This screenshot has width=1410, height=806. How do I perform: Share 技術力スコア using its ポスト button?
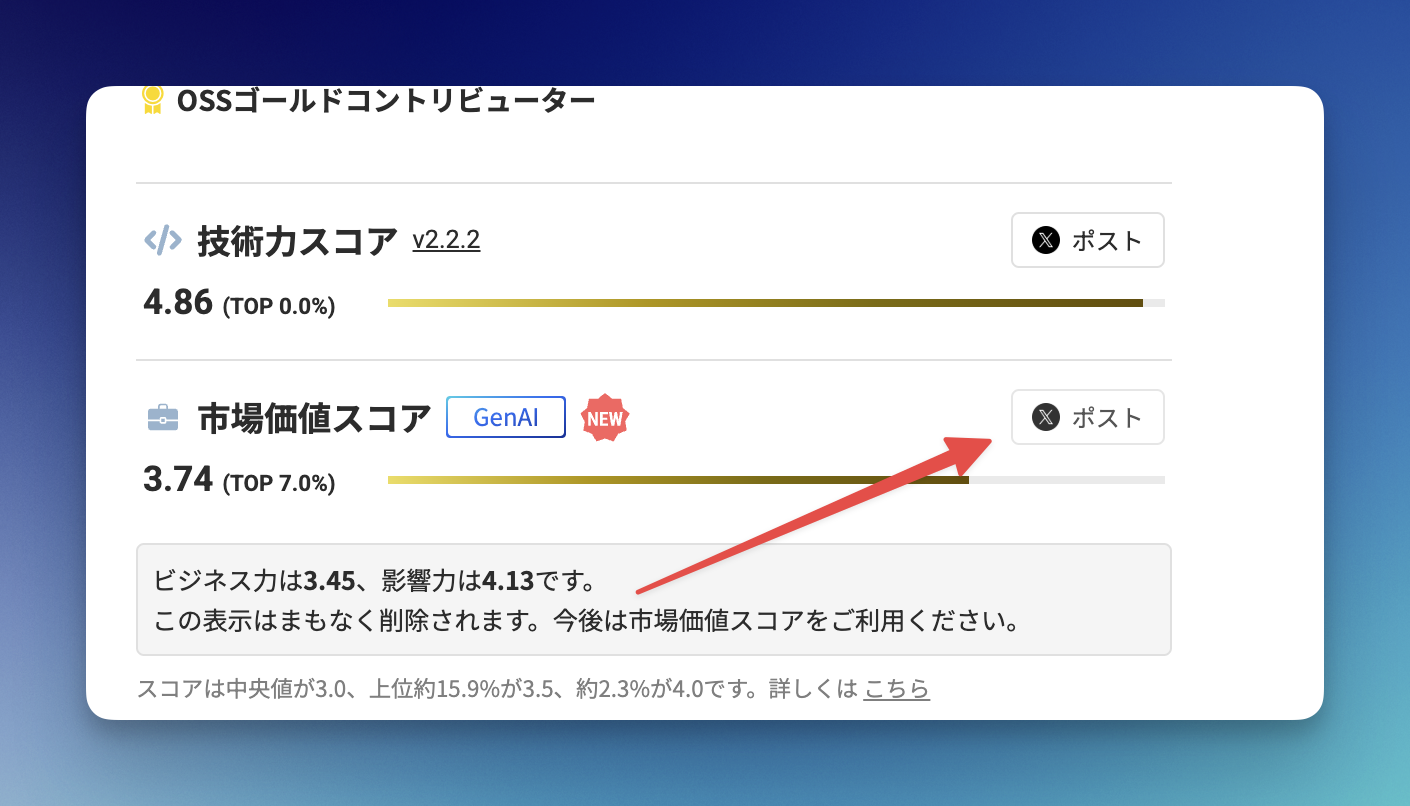(x=1087, y=240)
